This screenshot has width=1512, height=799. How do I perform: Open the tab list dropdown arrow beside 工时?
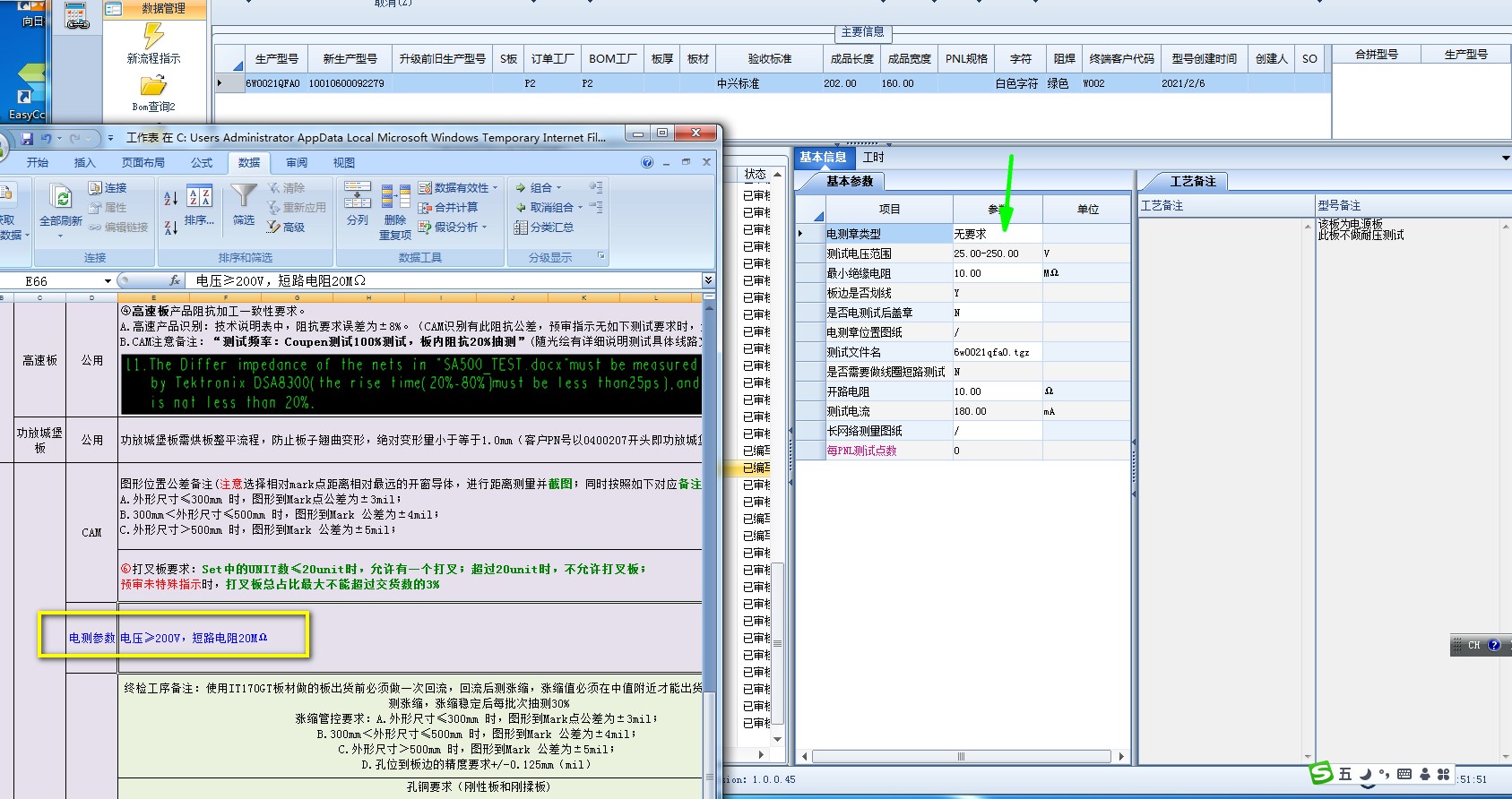coord(1505,158)
